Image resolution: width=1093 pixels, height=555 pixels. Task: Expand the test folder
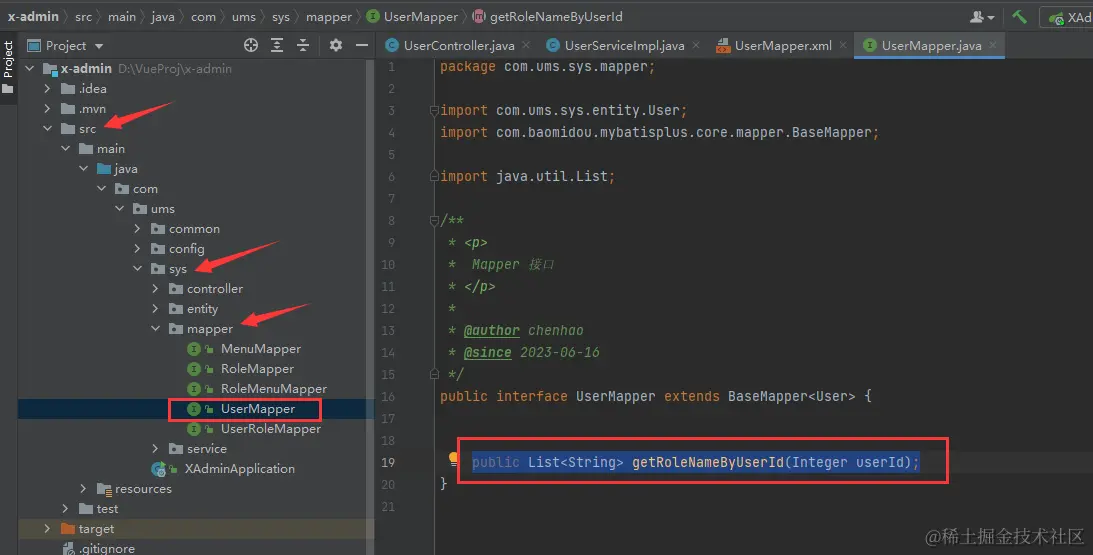[66, 509]
